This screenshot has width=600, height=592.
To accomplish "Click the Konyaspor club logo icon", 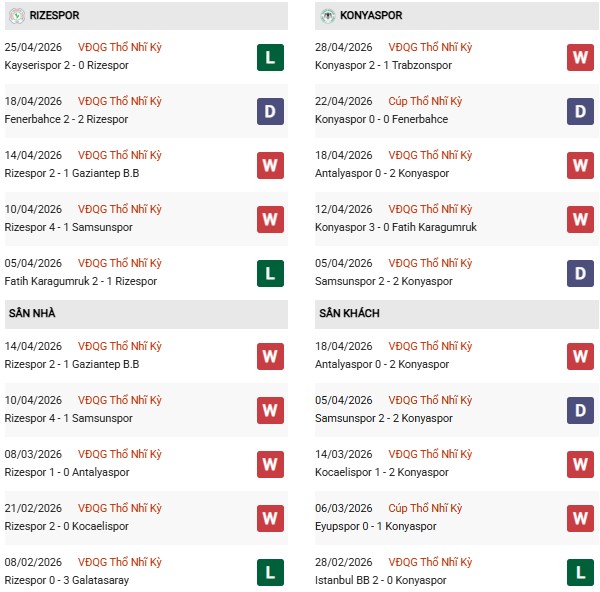I will click(328, 16).
